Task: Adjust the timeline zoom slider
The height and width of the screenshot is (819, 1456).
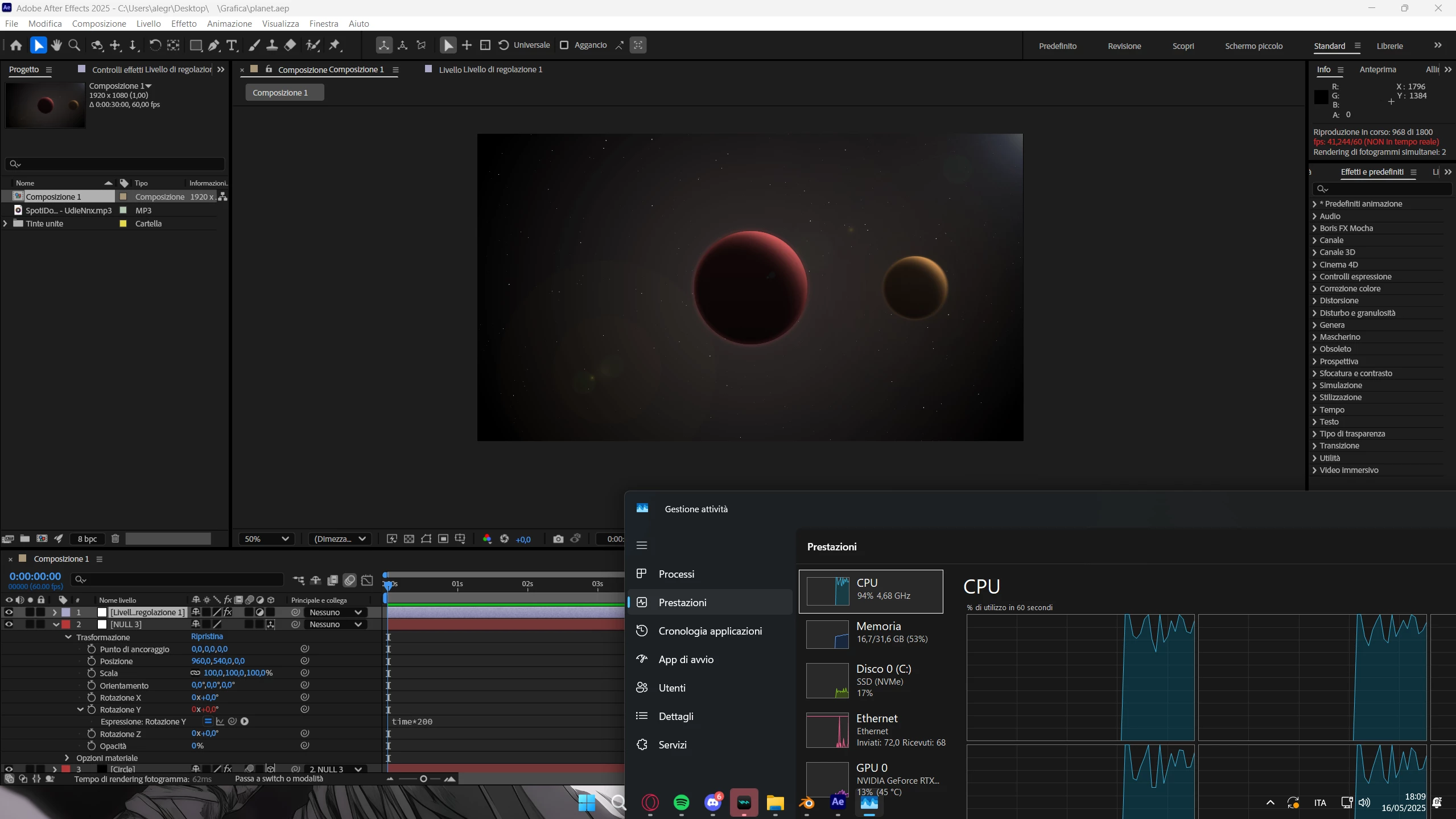Action: pos(423,779)
